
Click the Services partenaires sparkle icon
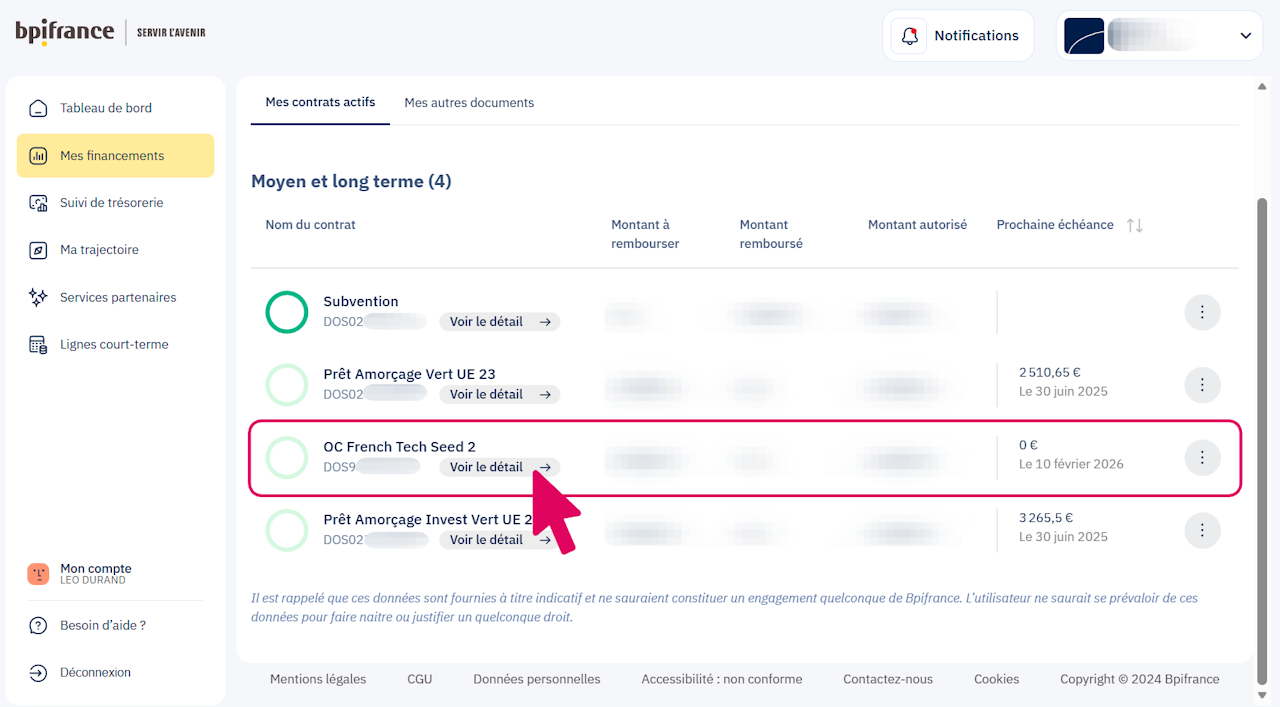[38, 297]
